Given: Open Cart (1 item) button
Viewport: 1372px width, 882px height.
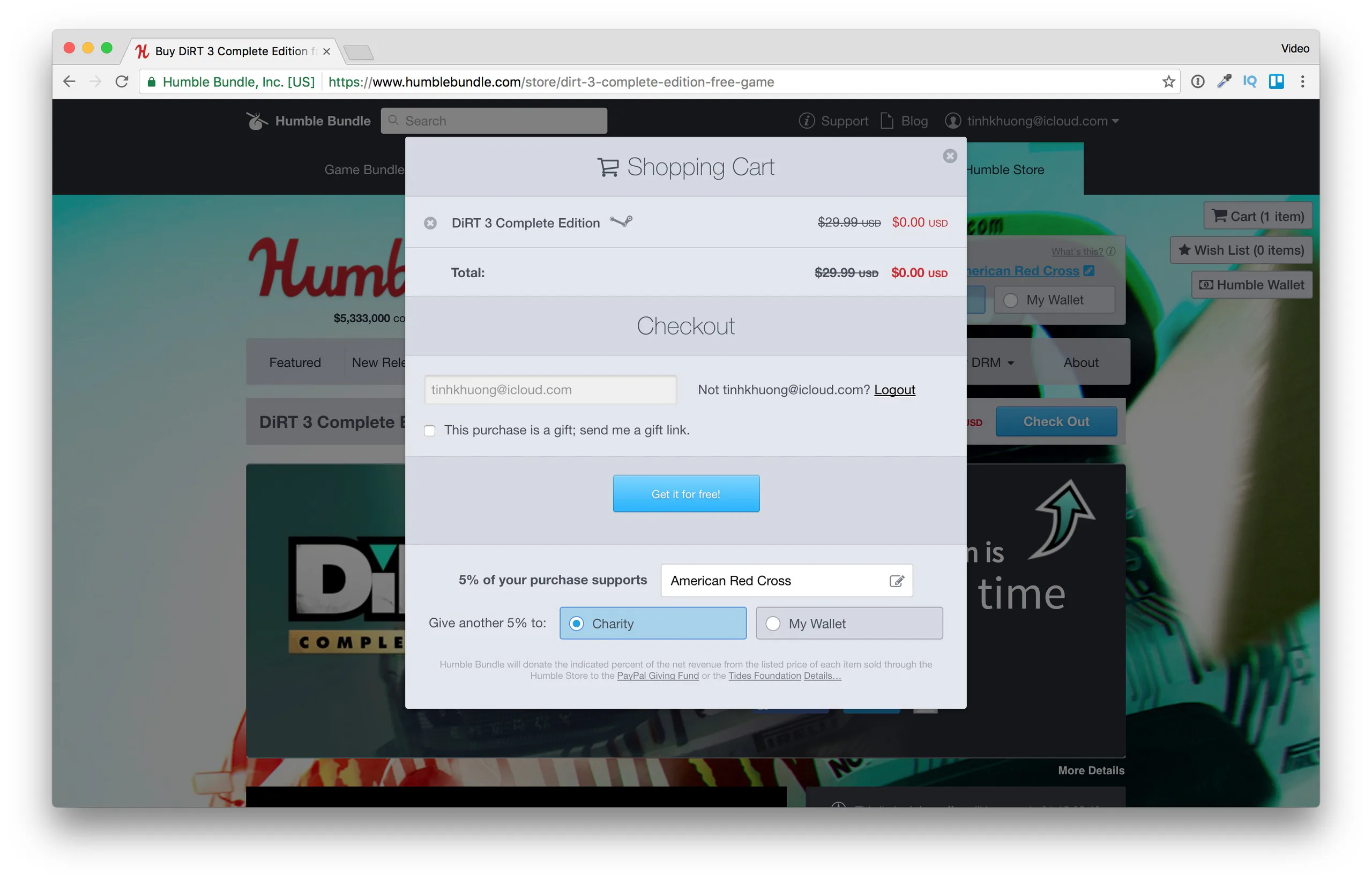Looking at the screenshot, I should 1257,217.
